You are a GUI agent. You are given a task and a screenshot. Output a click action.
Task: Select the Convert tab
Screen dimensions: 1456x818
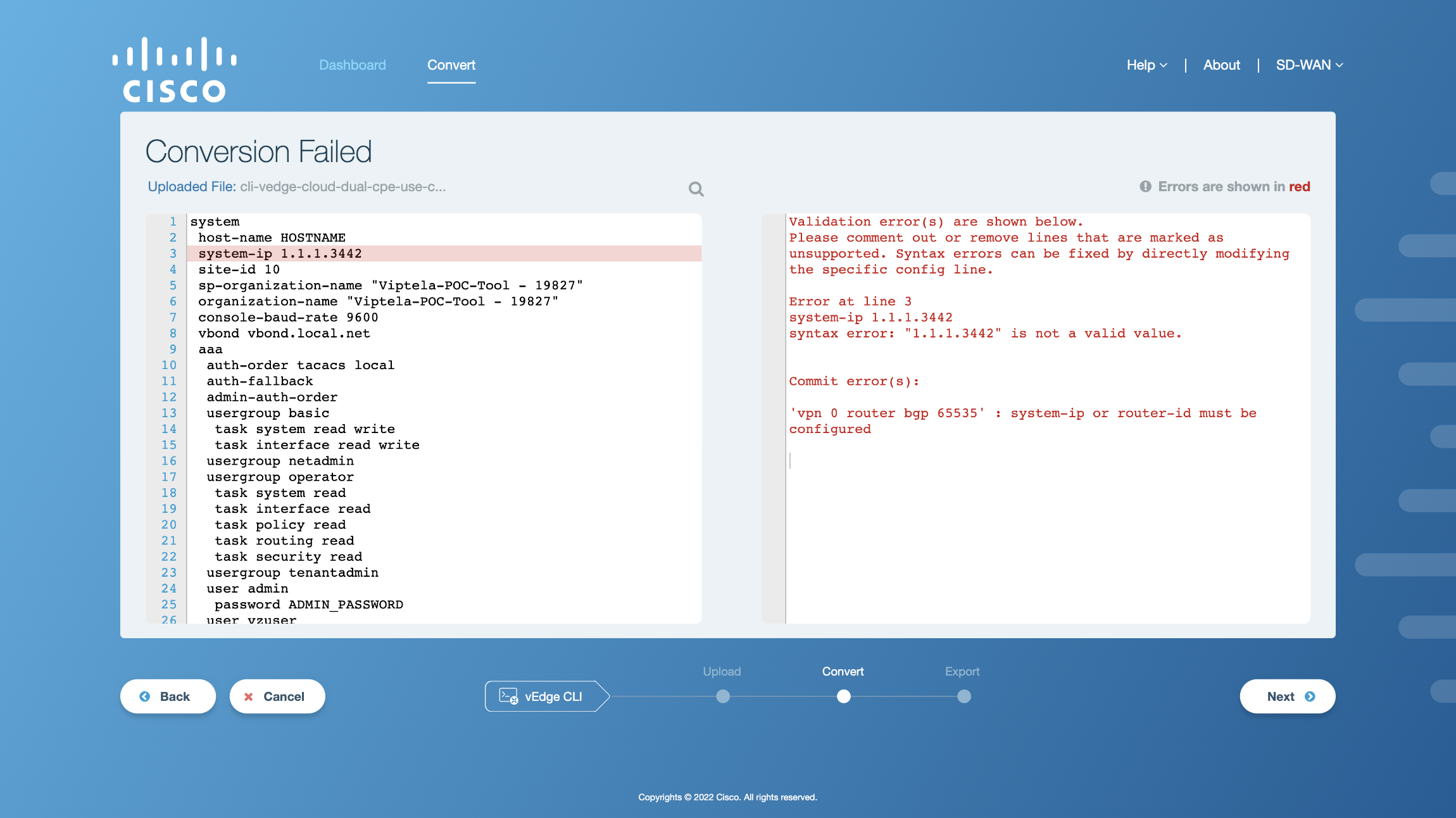coord(451,65)
